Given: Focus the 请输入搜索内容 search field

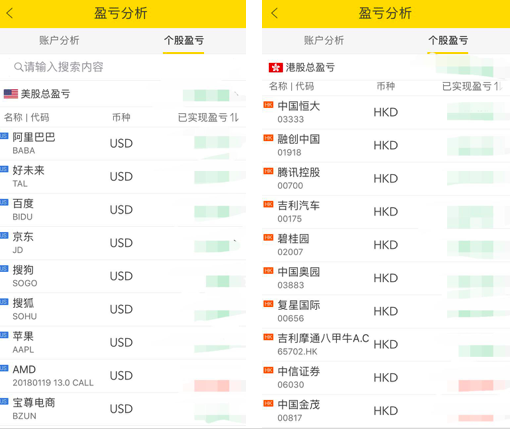Looking at the screenshot, I should click(123, 67).
